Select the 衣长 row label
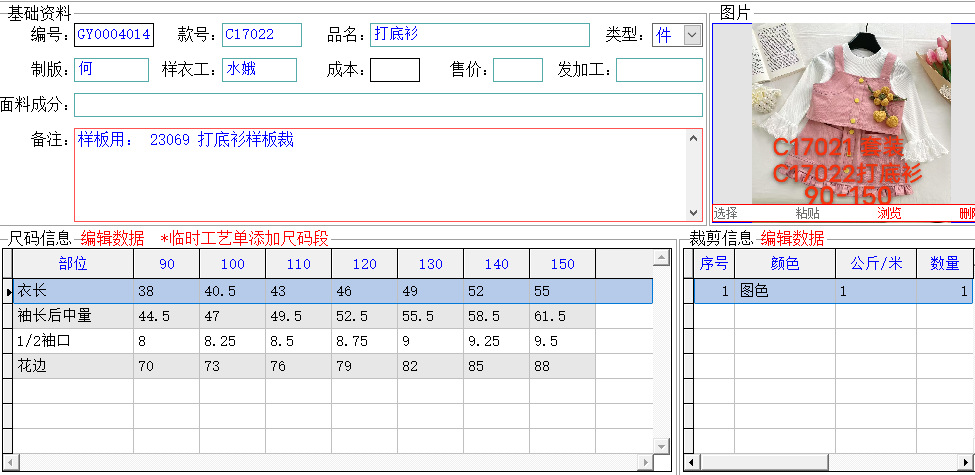 (x=73, y=291)
